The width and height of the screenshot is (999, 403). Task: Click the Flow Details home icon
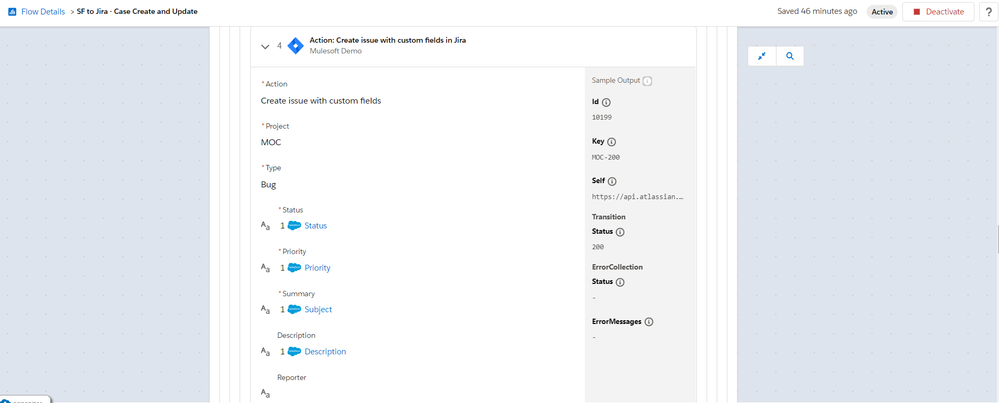coord(11,11)
